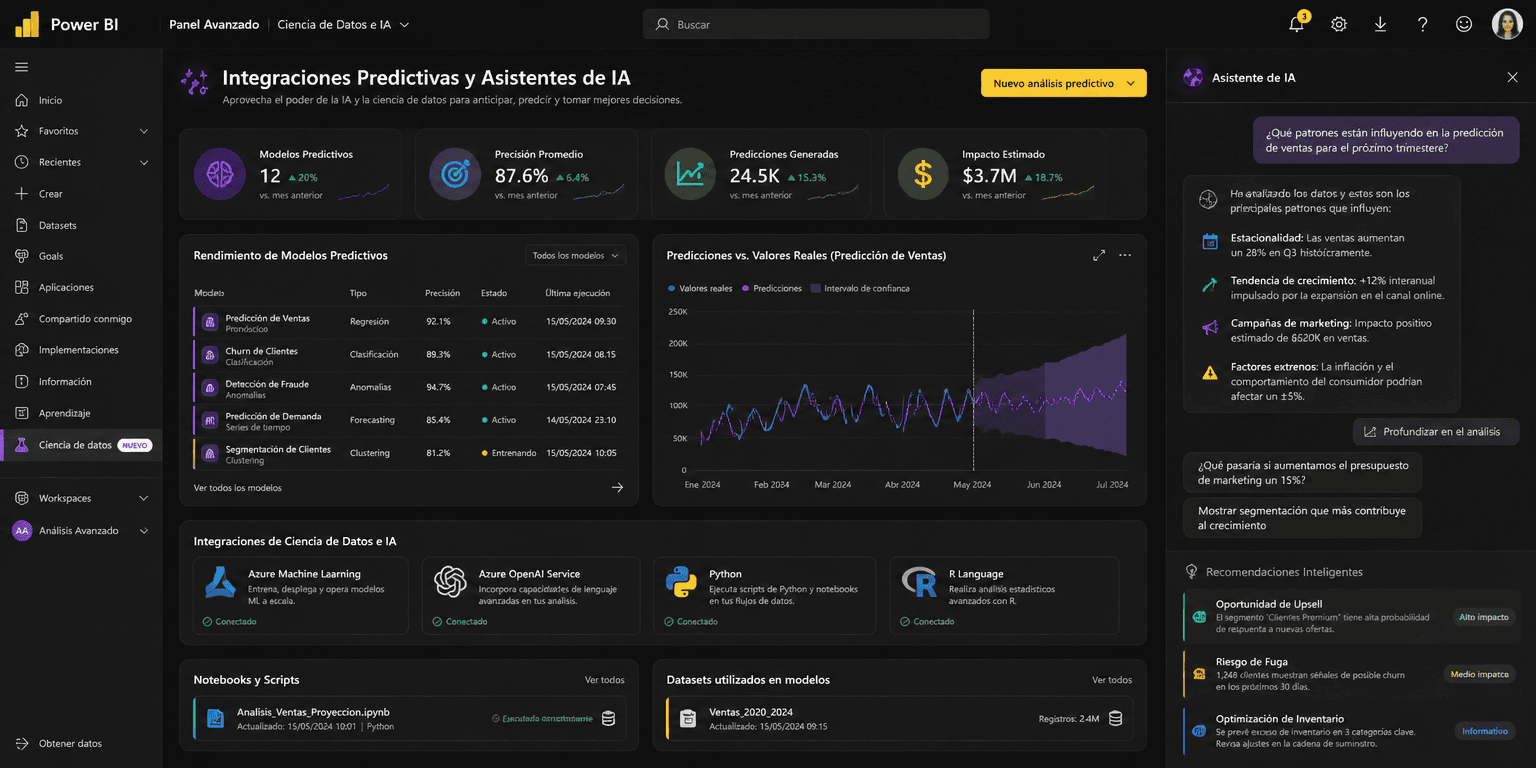Select the Churn de Clientes model row
The image size is (1536, 768).
(409, 355)
